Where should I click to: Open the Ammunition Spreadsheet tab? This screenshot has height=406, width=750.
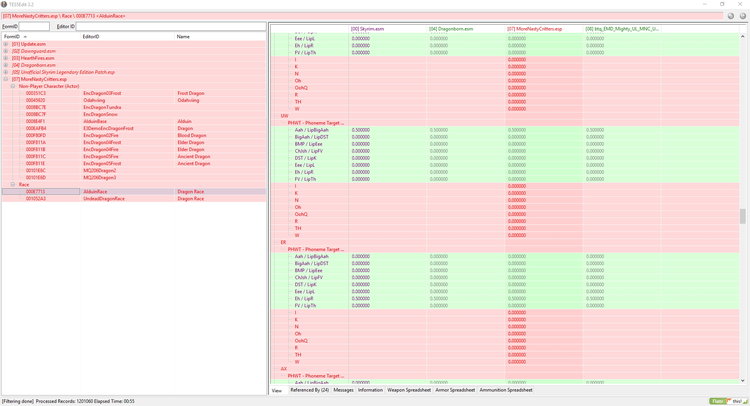(x=506, y=390)
